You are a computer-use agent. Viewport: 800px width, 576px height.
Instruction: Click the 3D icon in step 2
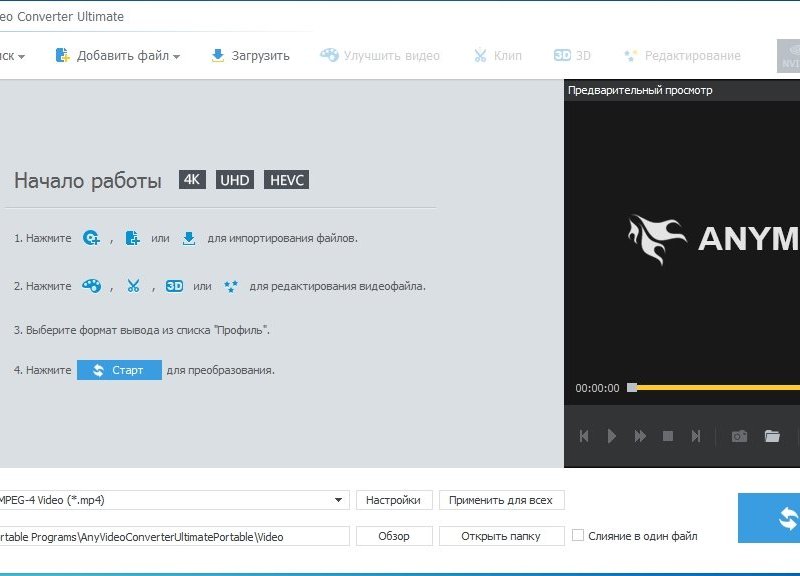(174, 286)
